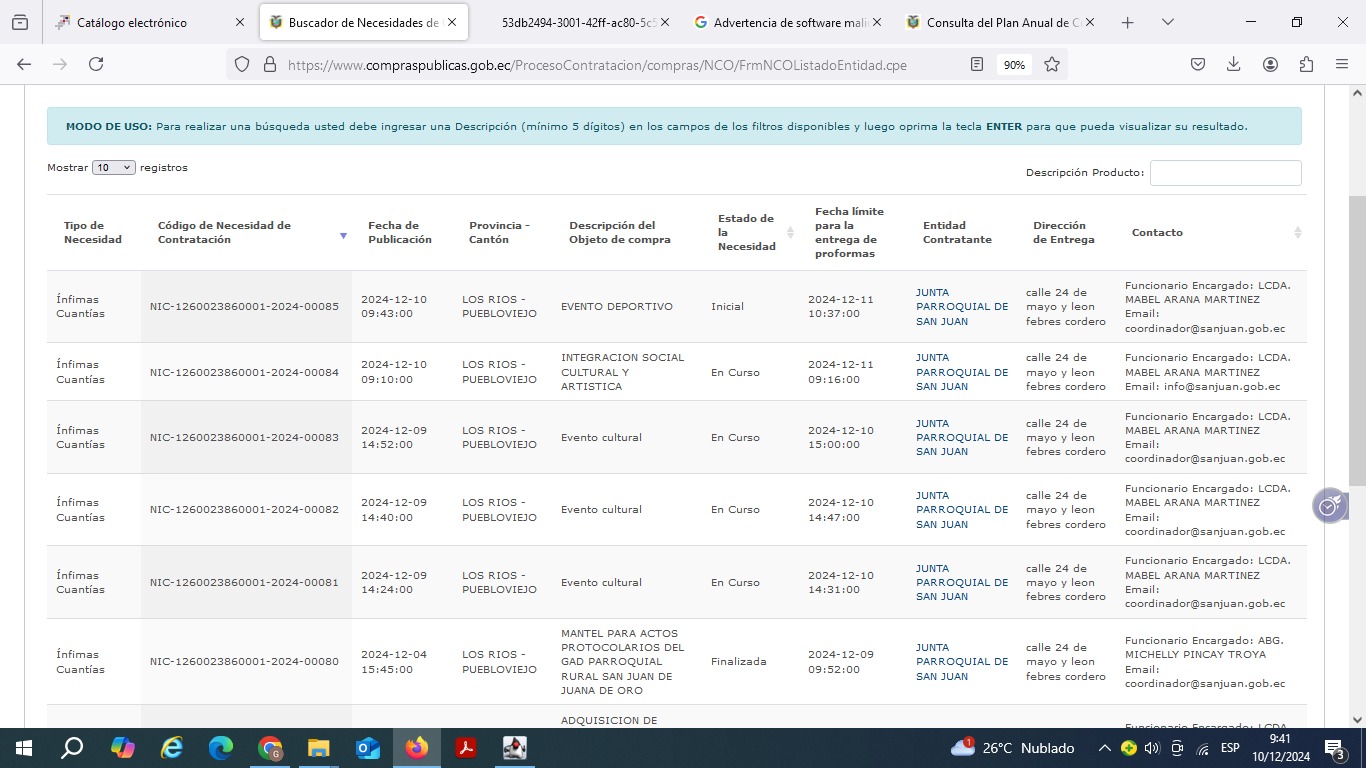Image resolution: width=1366 pixels, height=768 pixels.
Task: Bookmark this page with the star icon
Action: [x=1052, y=64]
